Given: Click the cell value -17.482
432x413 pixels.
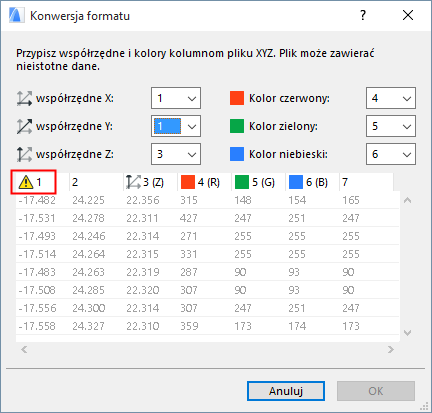Looking at the screenshot, I should coord(37,200).
